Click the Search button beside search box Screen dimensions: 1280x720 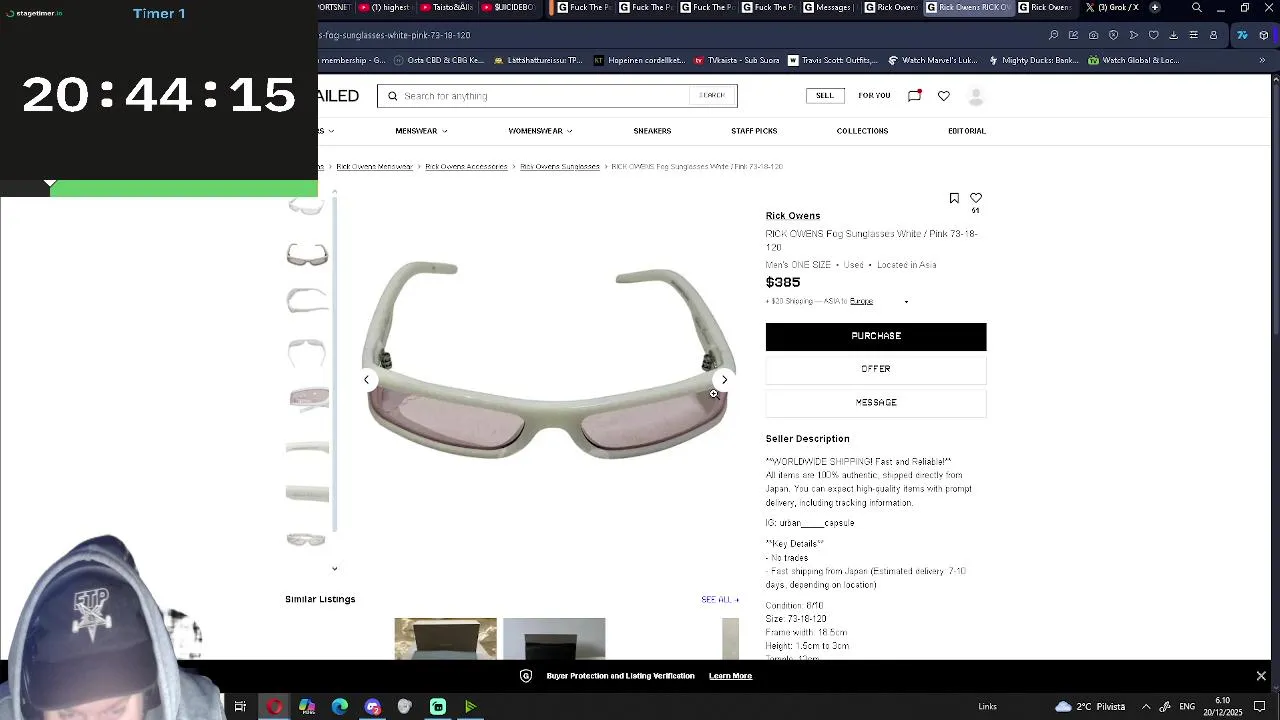click(712, 96)
